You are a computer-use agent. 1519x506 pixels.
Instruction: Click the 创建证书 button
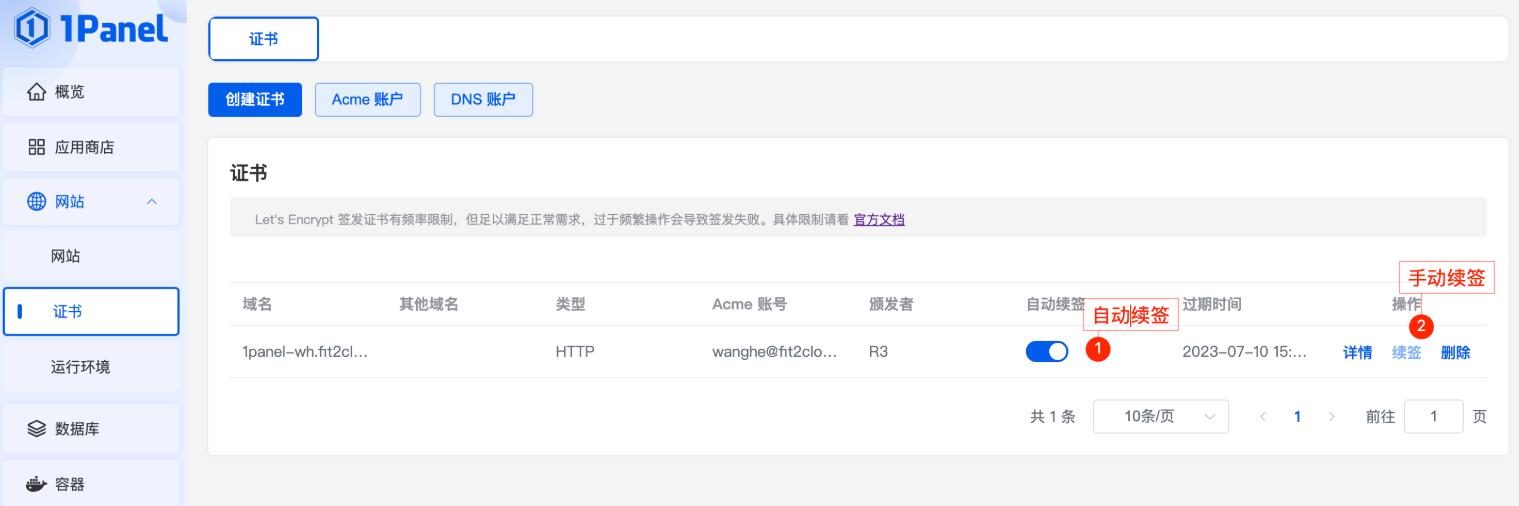(255, 99)
